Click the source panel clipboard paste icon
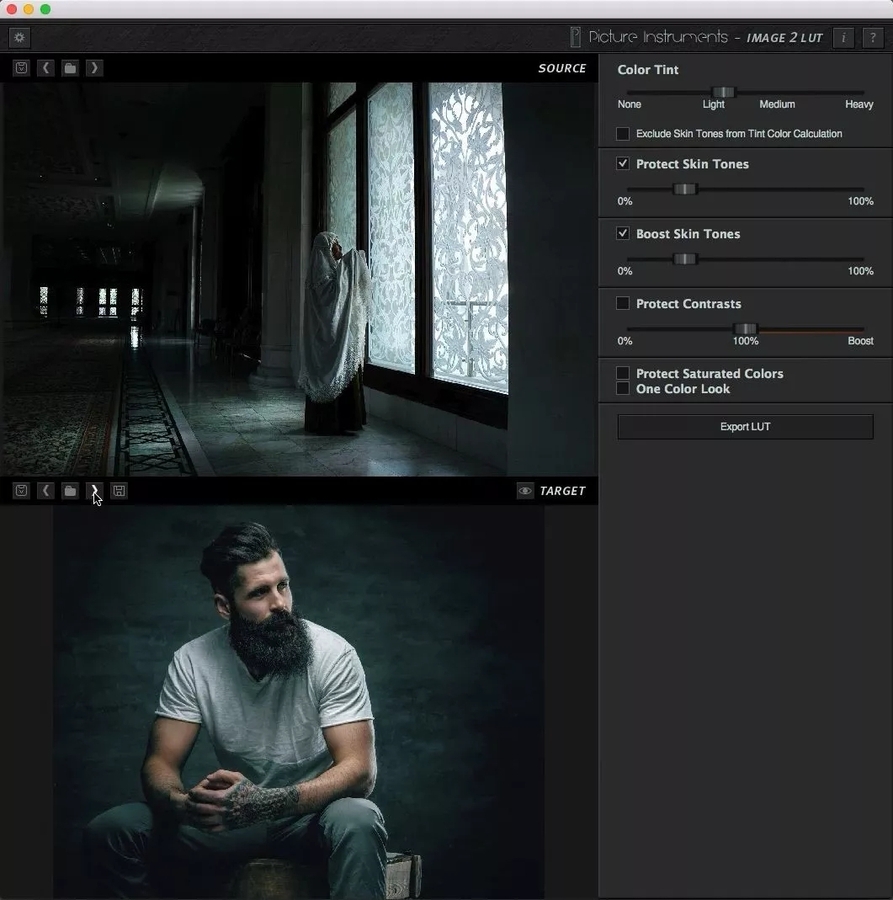This screenshot has height=900, width=893. click(x=21, y=68)
